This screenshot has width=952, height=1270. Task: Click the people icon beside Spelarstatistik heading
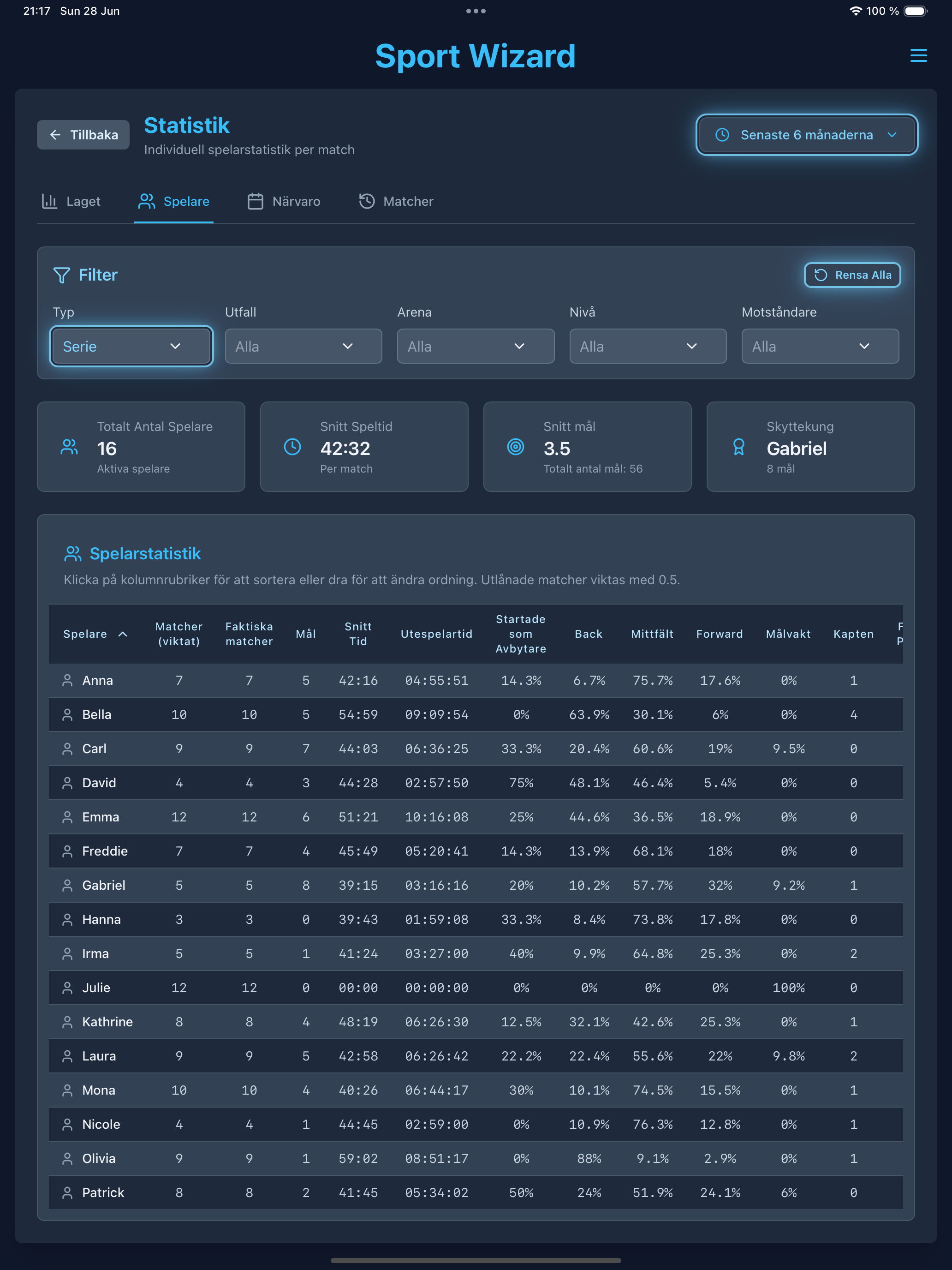tap(73, 554)
